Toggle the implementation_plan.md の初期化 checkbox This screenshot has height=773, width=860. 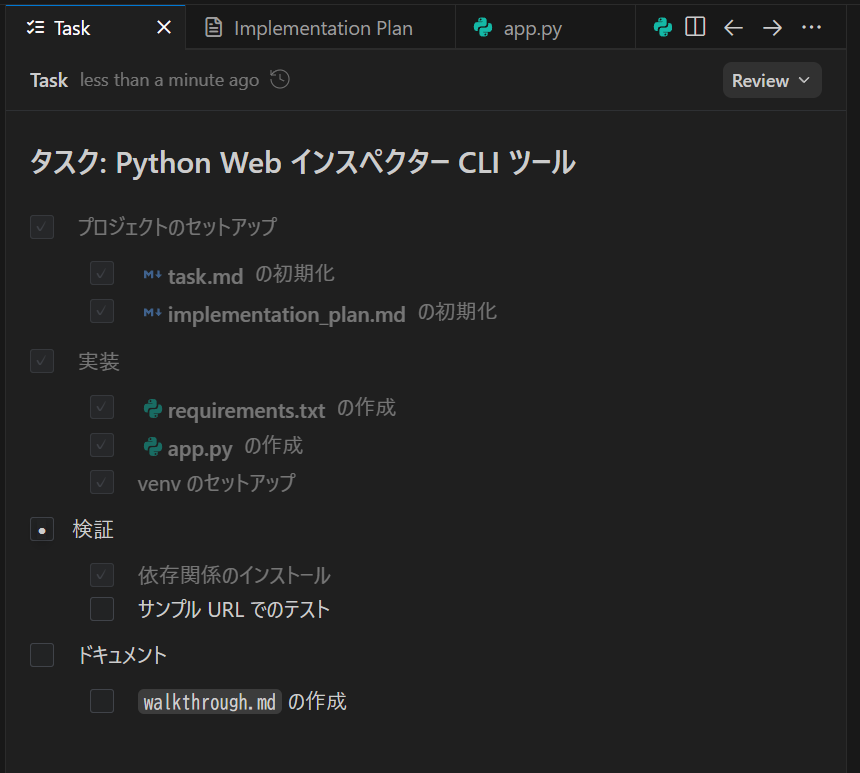(x=102, y=311)
